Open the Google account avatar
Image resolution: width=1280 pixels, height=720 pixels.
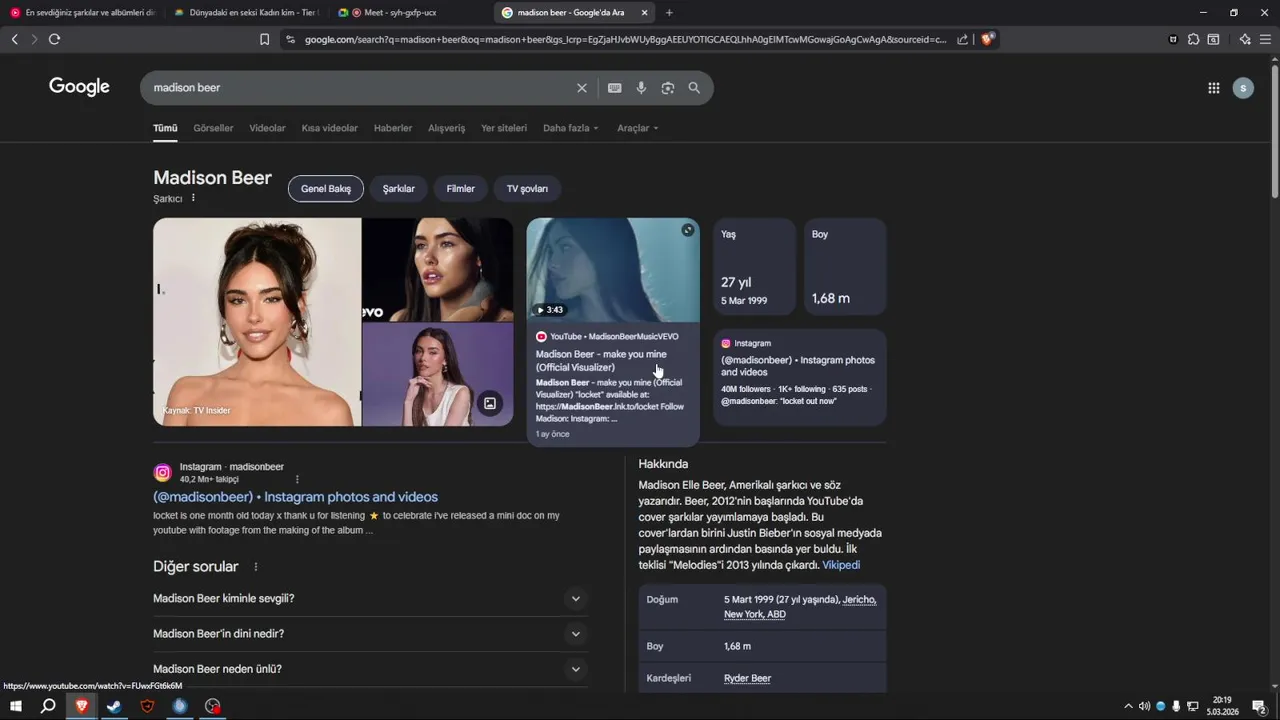[1243, 88]
